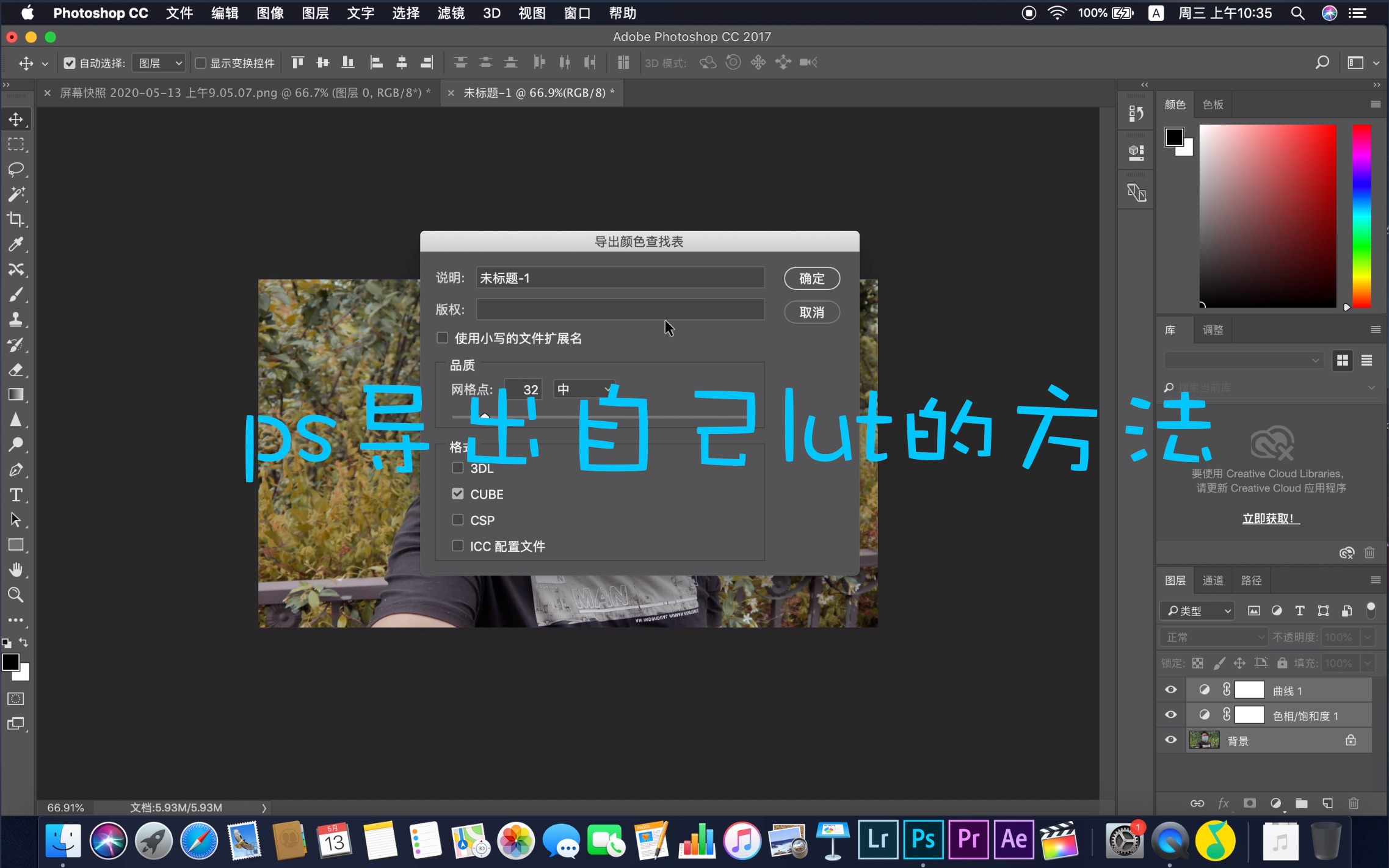Screen dimensions: 1389x868
Task: Enable lowercase file extension checkbox
Action: [x=443, y=338]
